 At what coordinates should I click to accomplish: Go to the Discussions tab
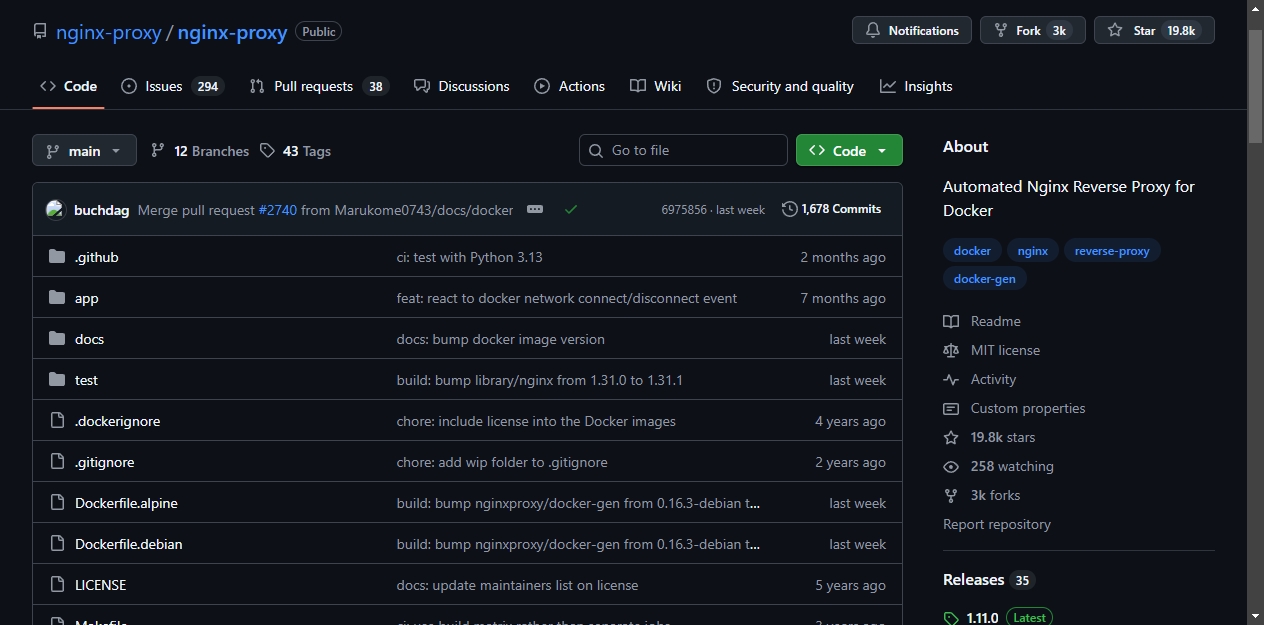tap(462, 86)
